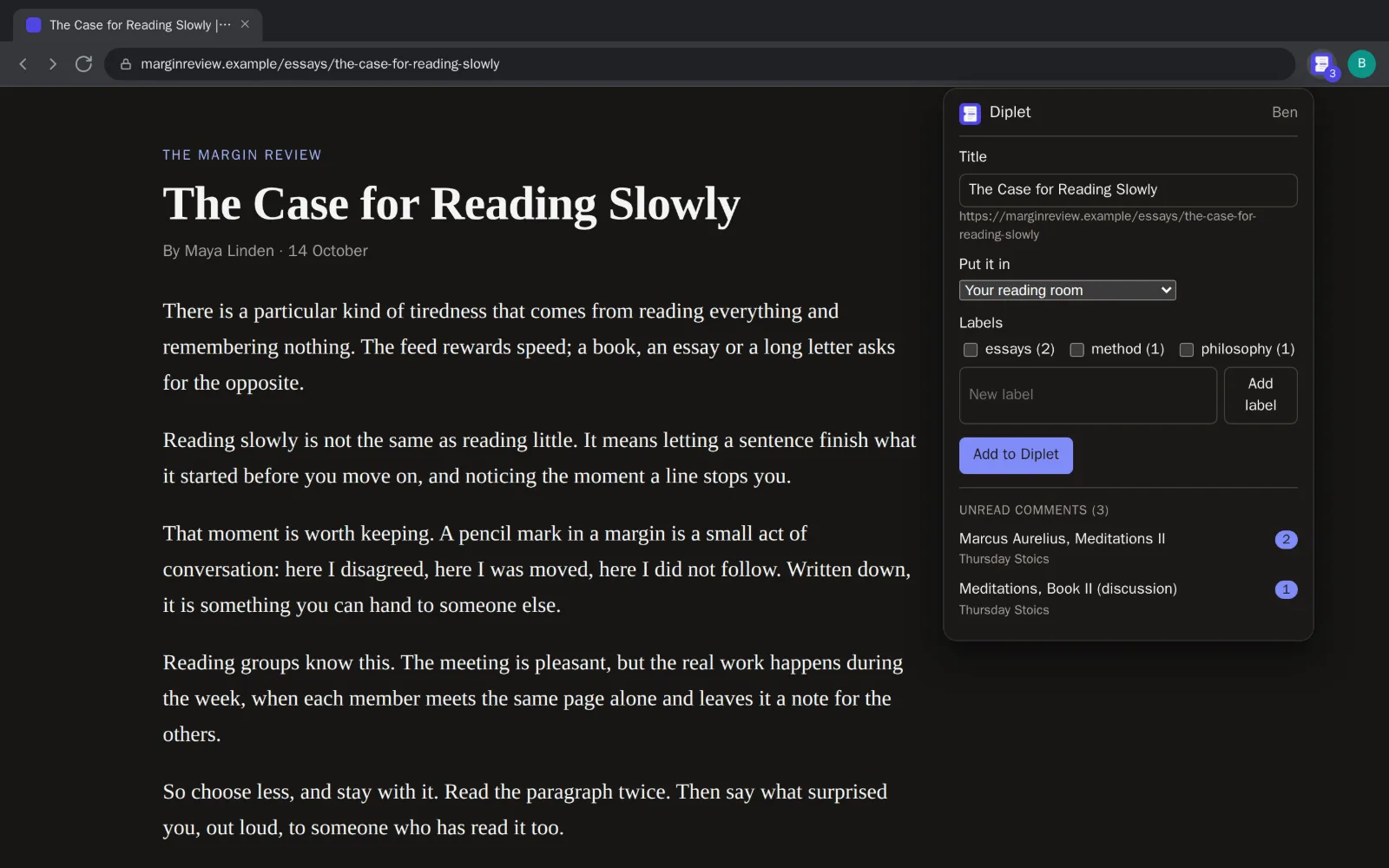Tick the philosophy (1) label checkbox
The width and height of the screenshot is (1389, 868).
1186,350
